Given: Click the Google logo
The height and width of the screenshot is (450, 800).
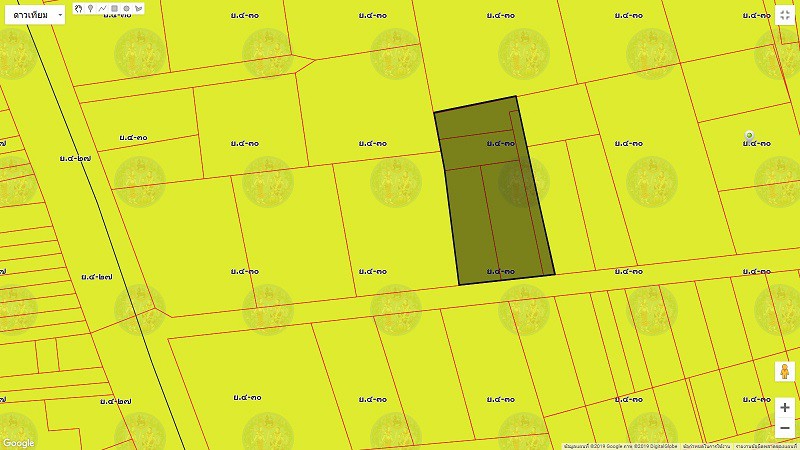Looking at the screenshot, I should 19,443.
